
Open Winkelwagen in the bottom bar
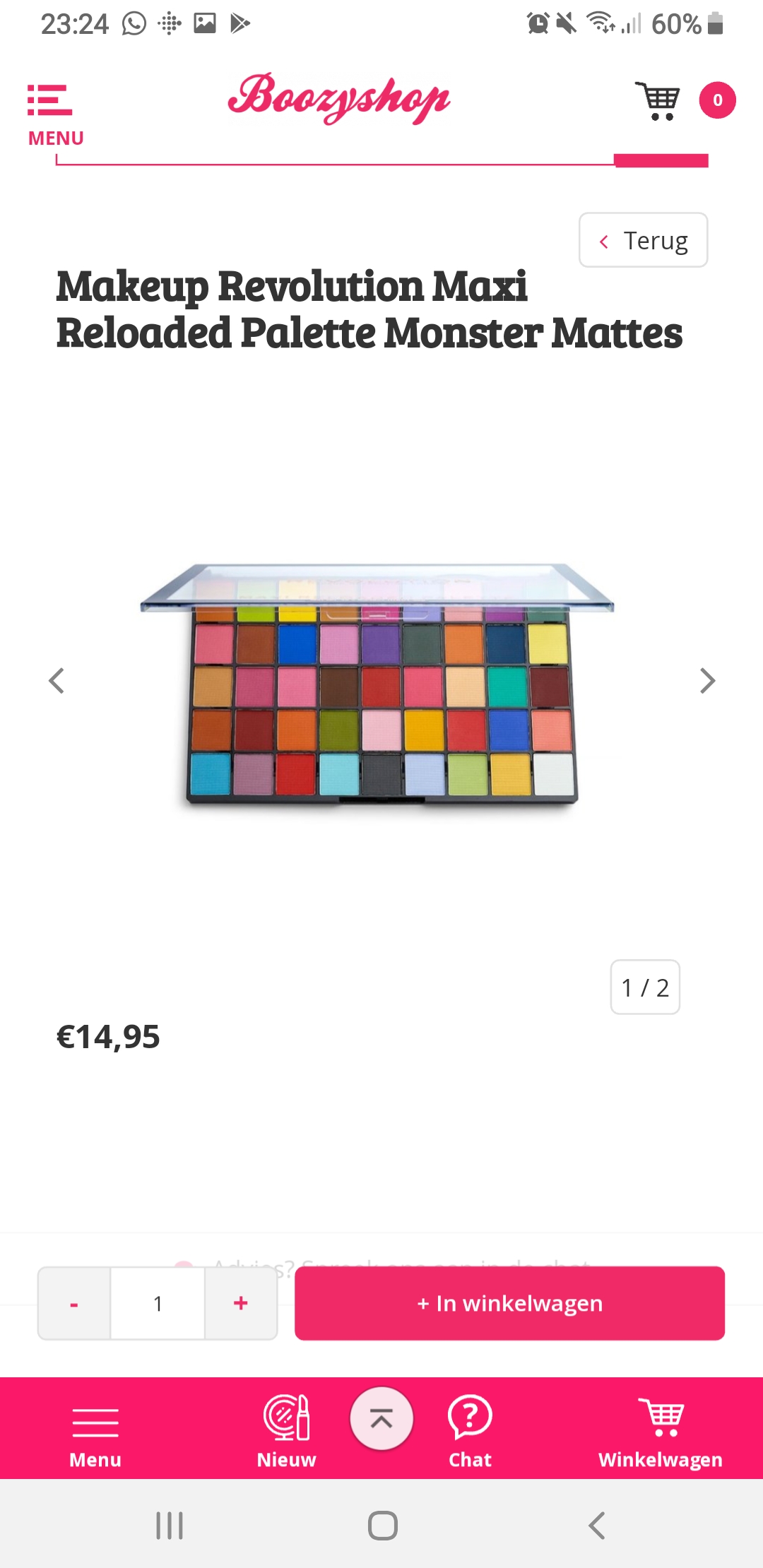pyautogui.click(x=661, y=1432)
